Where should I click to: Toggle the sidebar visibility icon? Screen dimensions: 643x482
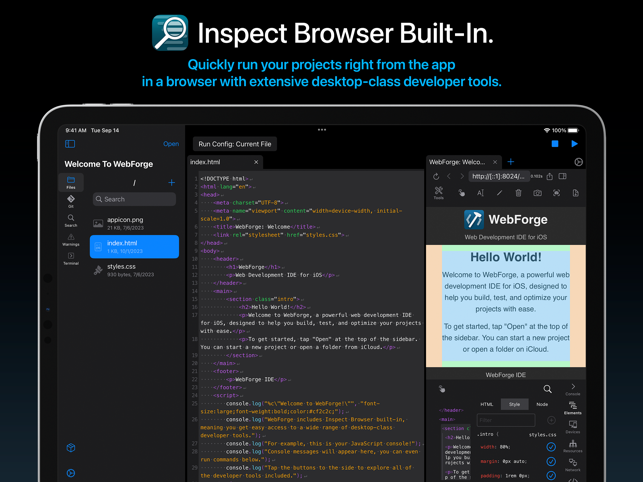(x=70, y=144)
